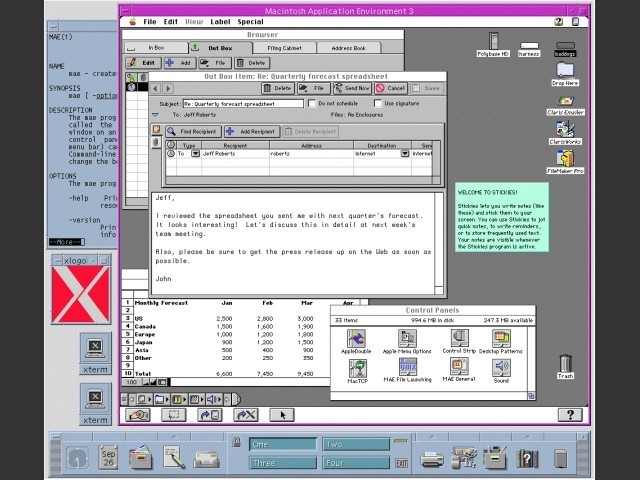
Task: Click Send Now button
Action: pyautogui.click(x=352, y=88)
